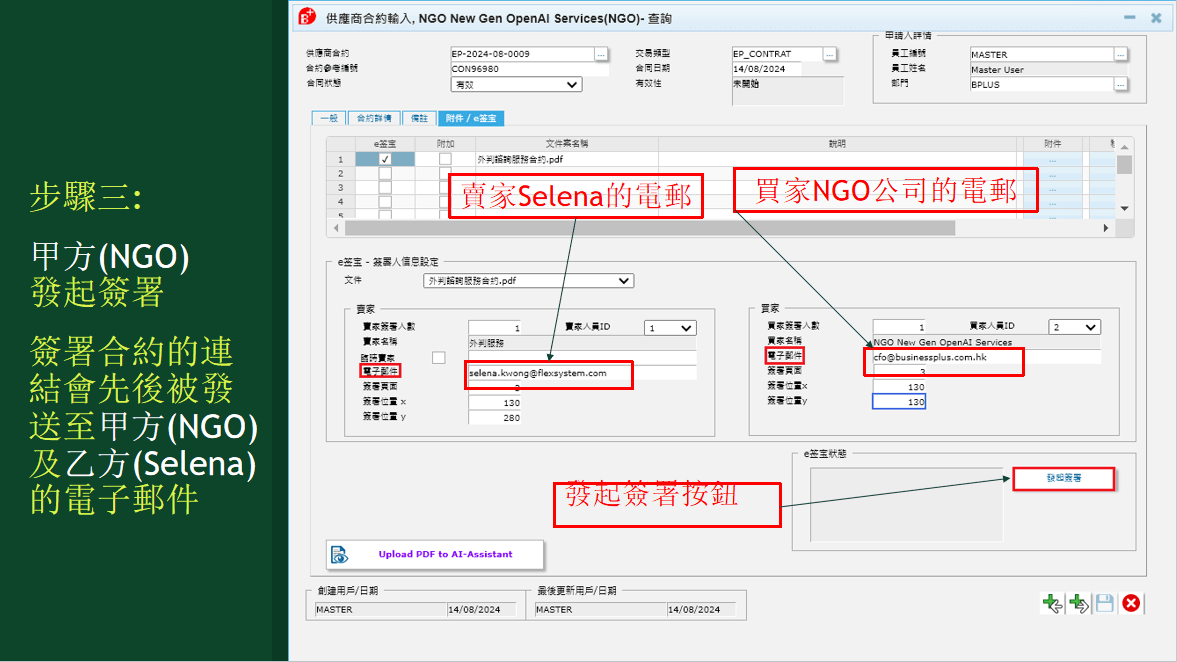Click the red cancel icon at bottom right
Screen dimensions: 1177x662
click(1131, 603)
